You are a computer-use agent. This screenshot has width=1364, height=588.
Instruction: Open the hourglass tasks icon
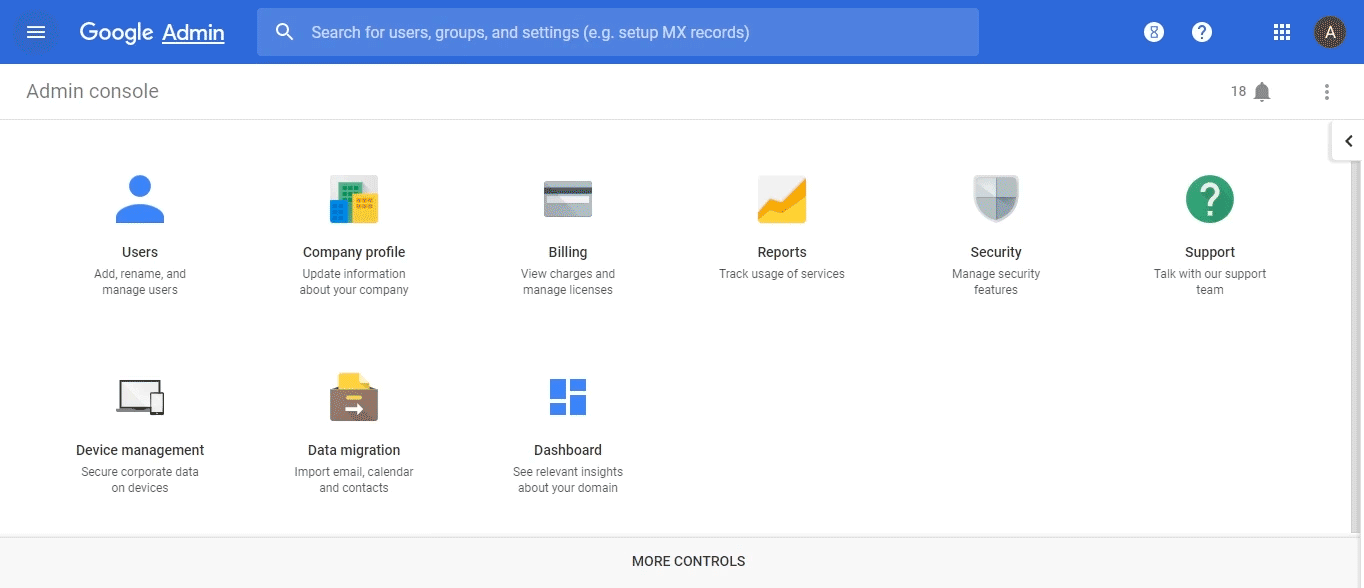point(1154,32)
